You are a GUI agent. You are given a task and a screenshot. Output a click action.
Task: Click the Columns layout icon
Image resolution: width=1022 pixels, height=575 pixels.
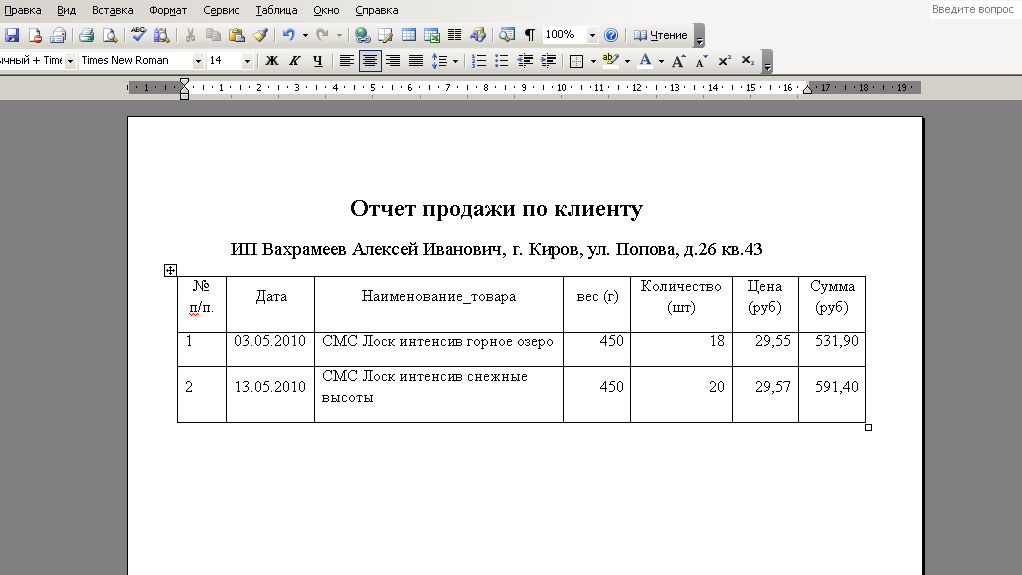(x=454, y=35)
